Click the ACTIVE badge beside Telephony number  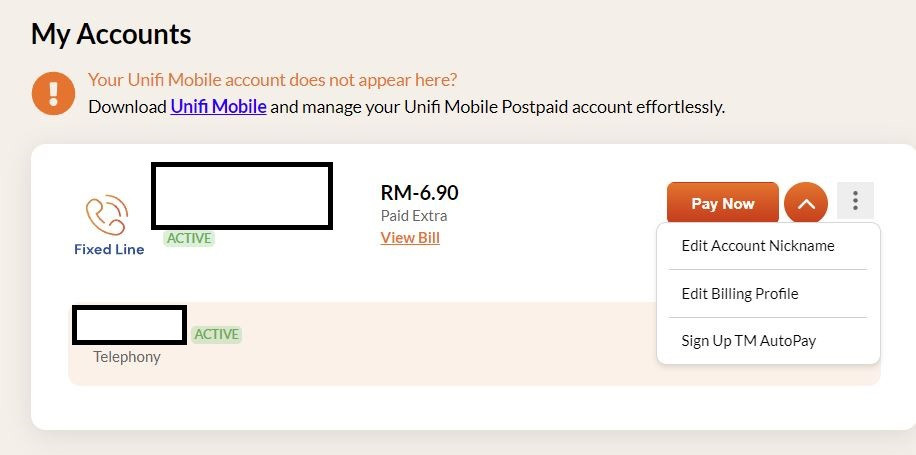[216, 334]
